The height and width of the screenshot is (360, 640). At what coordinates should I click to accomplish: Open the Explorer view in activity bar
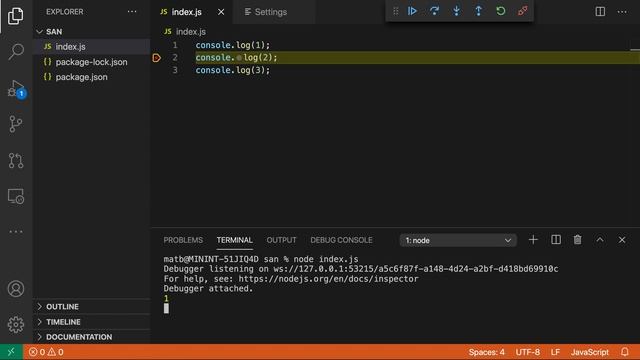(x=16, y=16)
